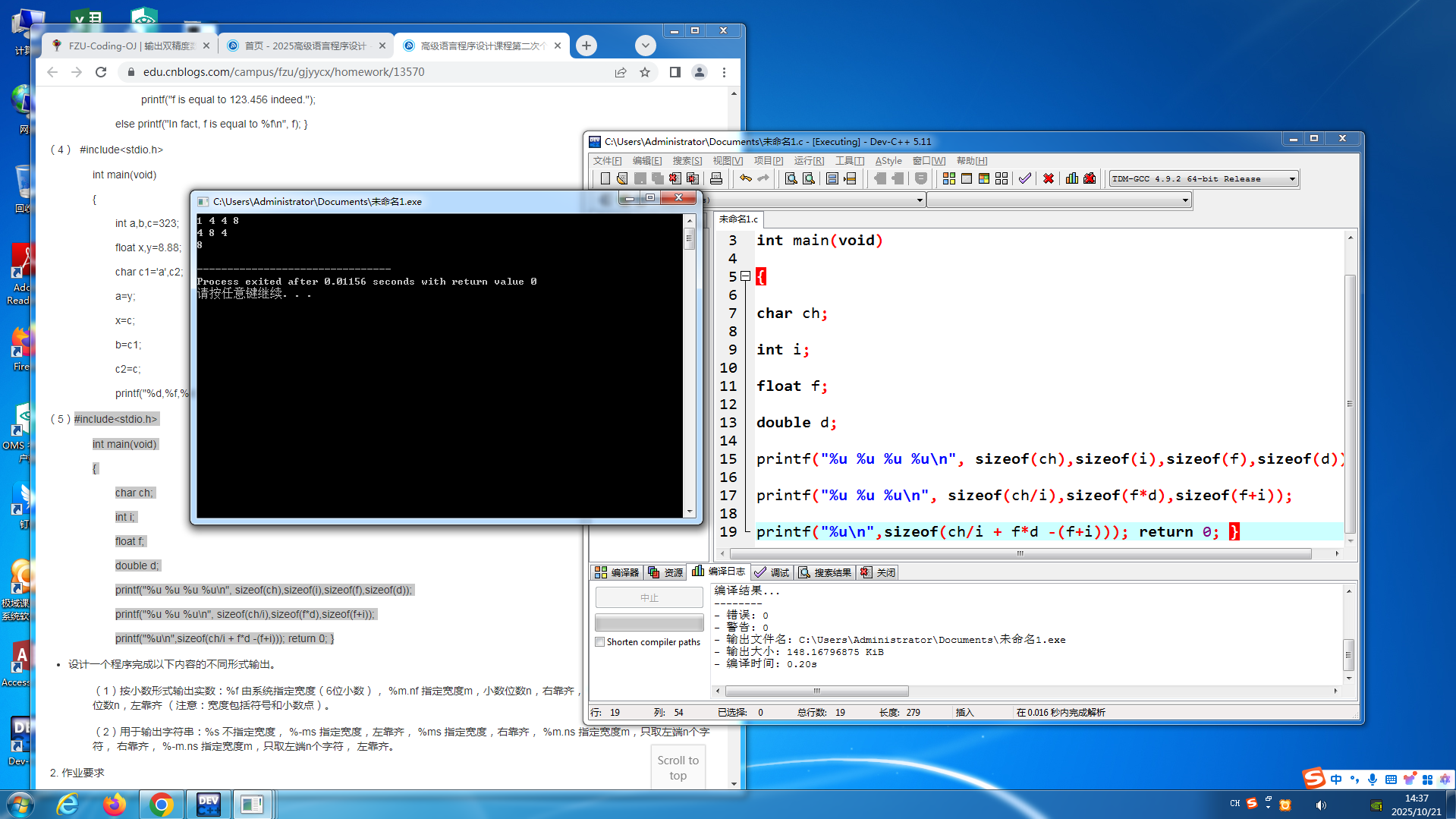
Task: Open the second class browser dropdown in Dev-C++
Action: [1185, 200]
